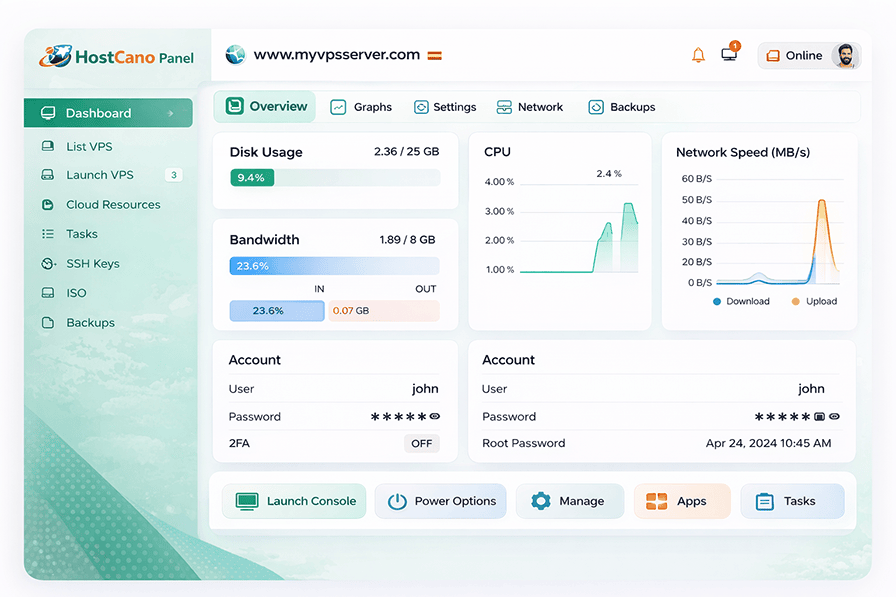Toggle 2FA from OFF setting

(421, 443)
